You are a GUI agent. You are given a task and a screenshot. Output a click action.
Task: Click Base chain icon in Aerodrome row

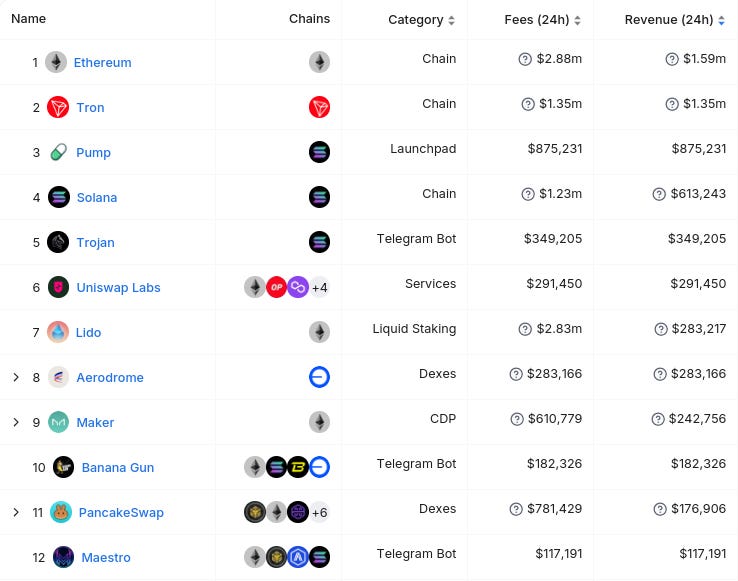(319, 377)
